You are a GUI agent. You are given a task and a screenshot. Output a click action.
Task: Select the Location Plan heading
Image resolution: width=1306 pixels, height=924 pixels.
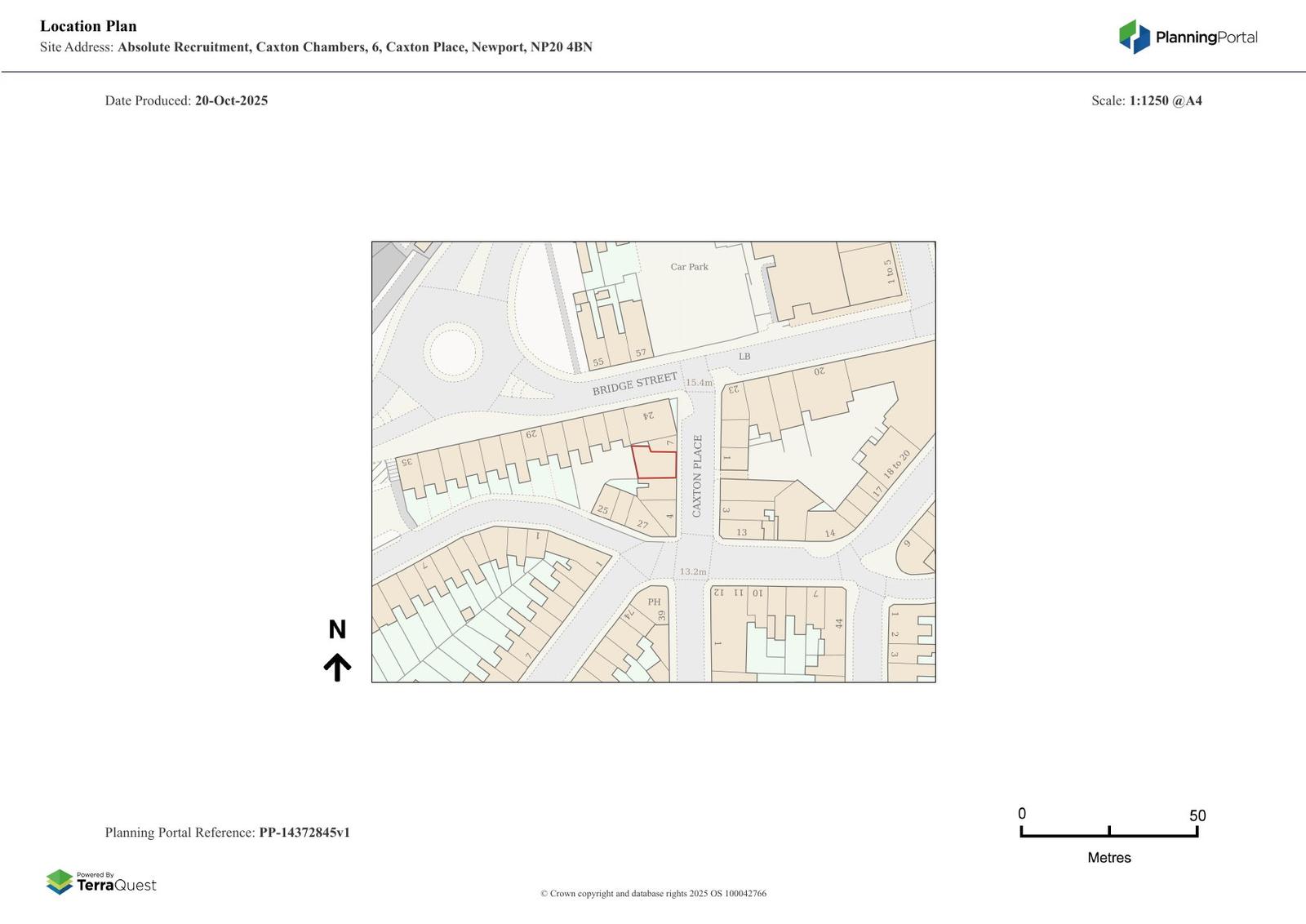pyautogui.click(x=88, y=26)
